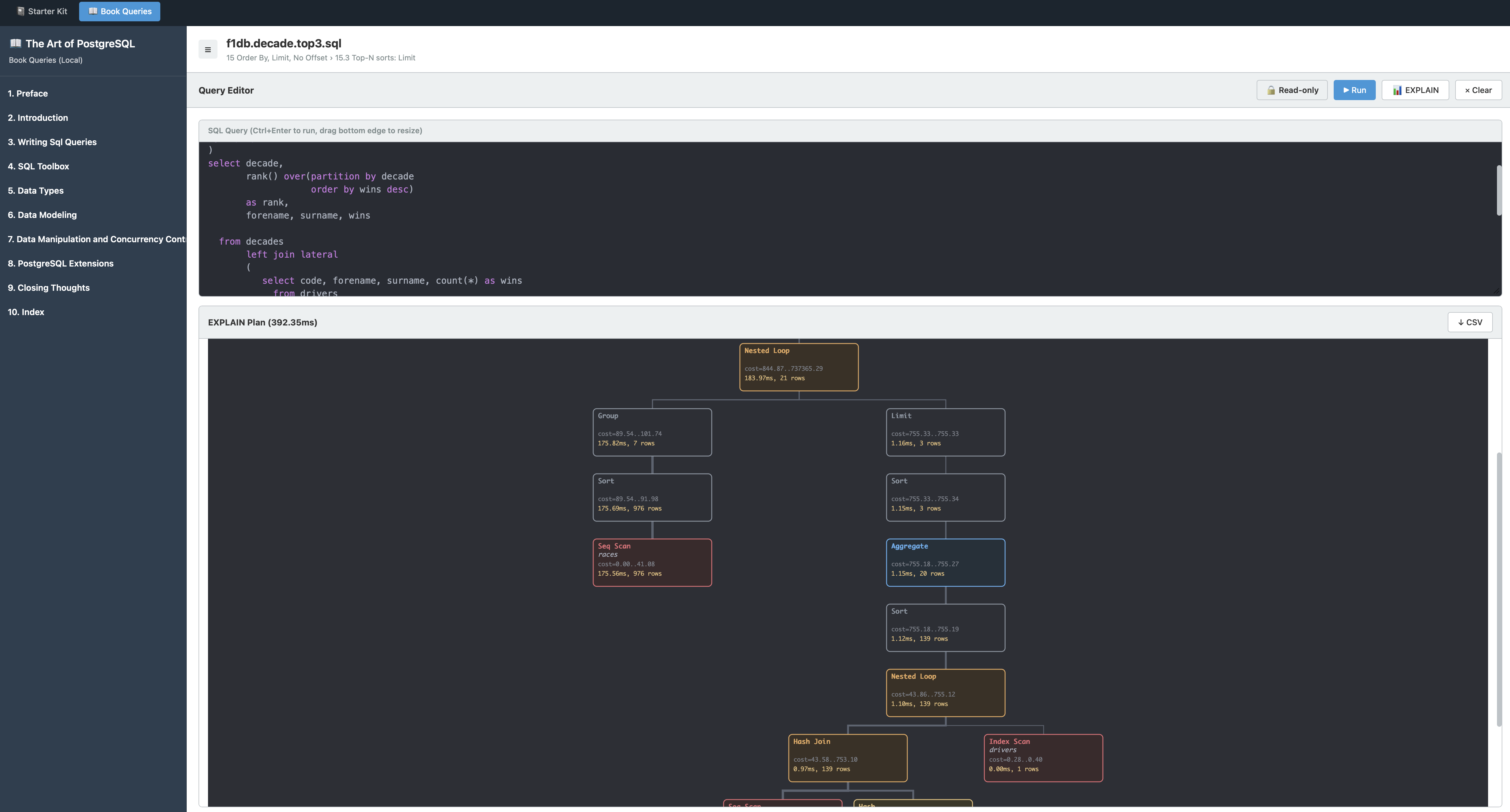Expand chapter 4. SQL Toolbox

93,166
